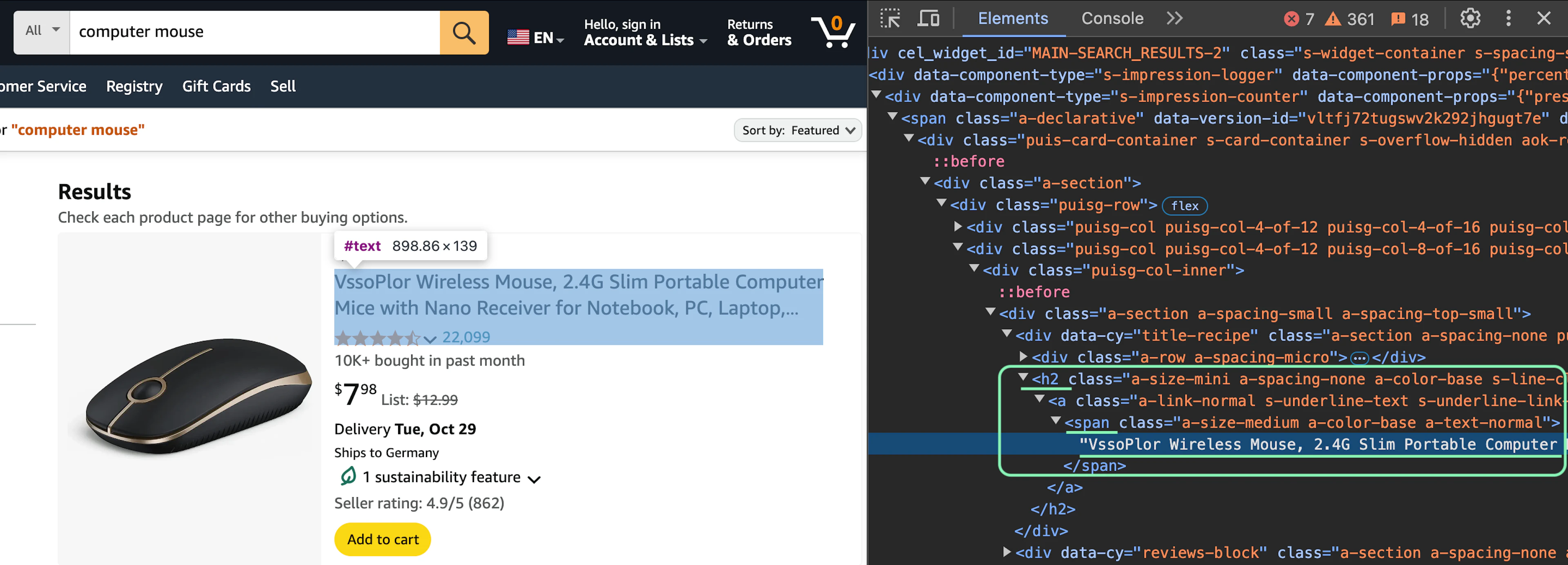Image resolution: width=1568 pixels, height=565 pixels.
Task: Click the ellipsis badge in a-row div
Action: tap(1359, 358)
